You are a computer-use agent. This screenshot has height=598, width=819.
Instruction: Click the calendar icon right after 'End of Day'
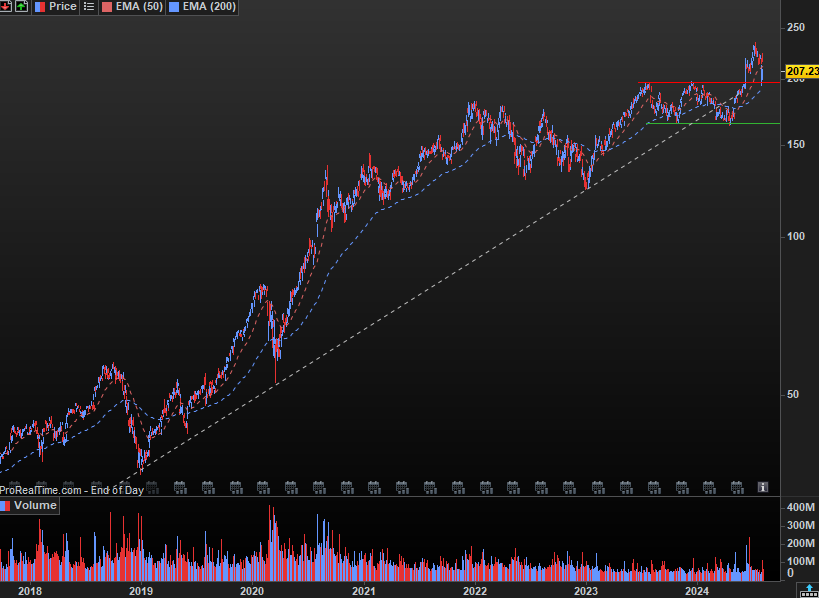(x=152, y=488)
